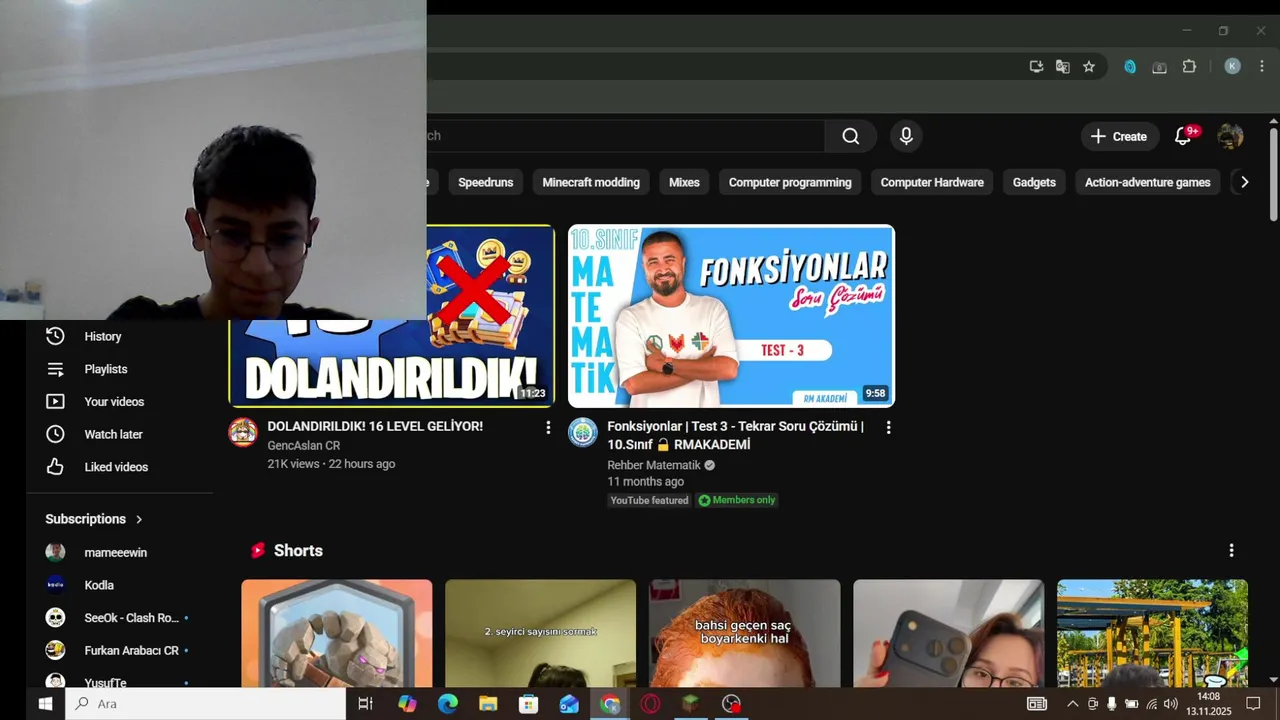Click the taskbar Ara search box
This screenshot has height=720, width=1280.
(x=205, y=704)
